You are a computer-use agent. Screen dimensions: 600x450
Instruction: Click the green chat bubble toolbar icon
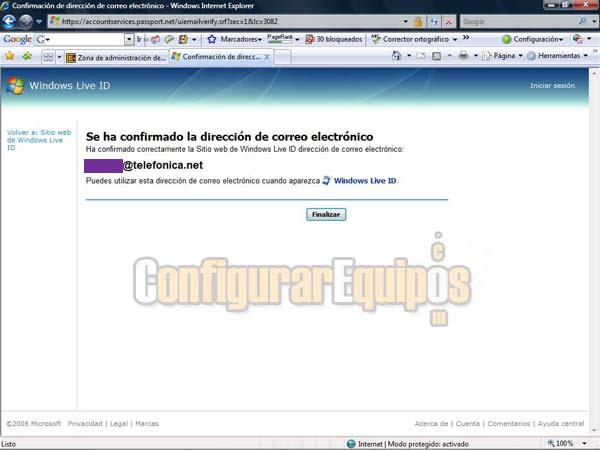point(169,39)
